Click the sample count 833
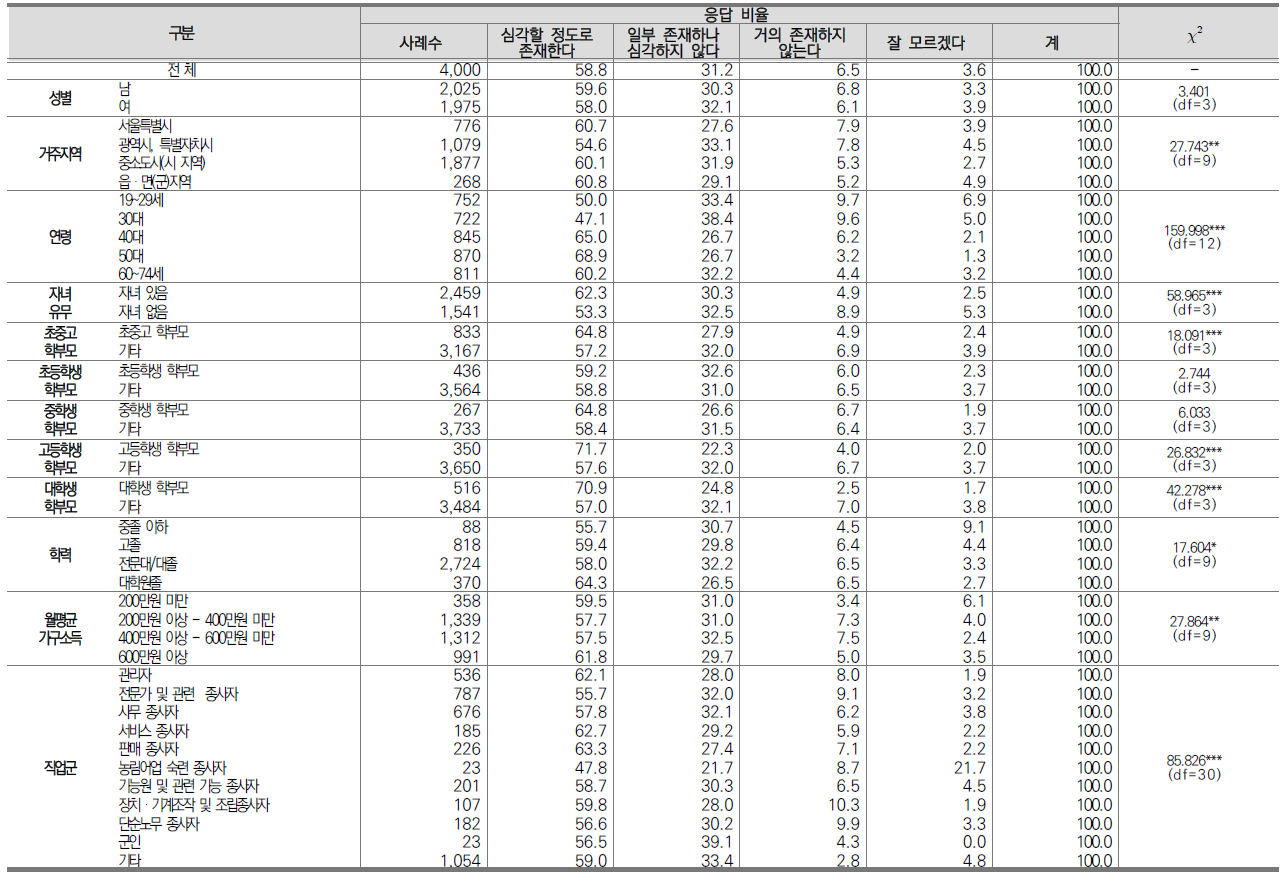 [466, 332]
